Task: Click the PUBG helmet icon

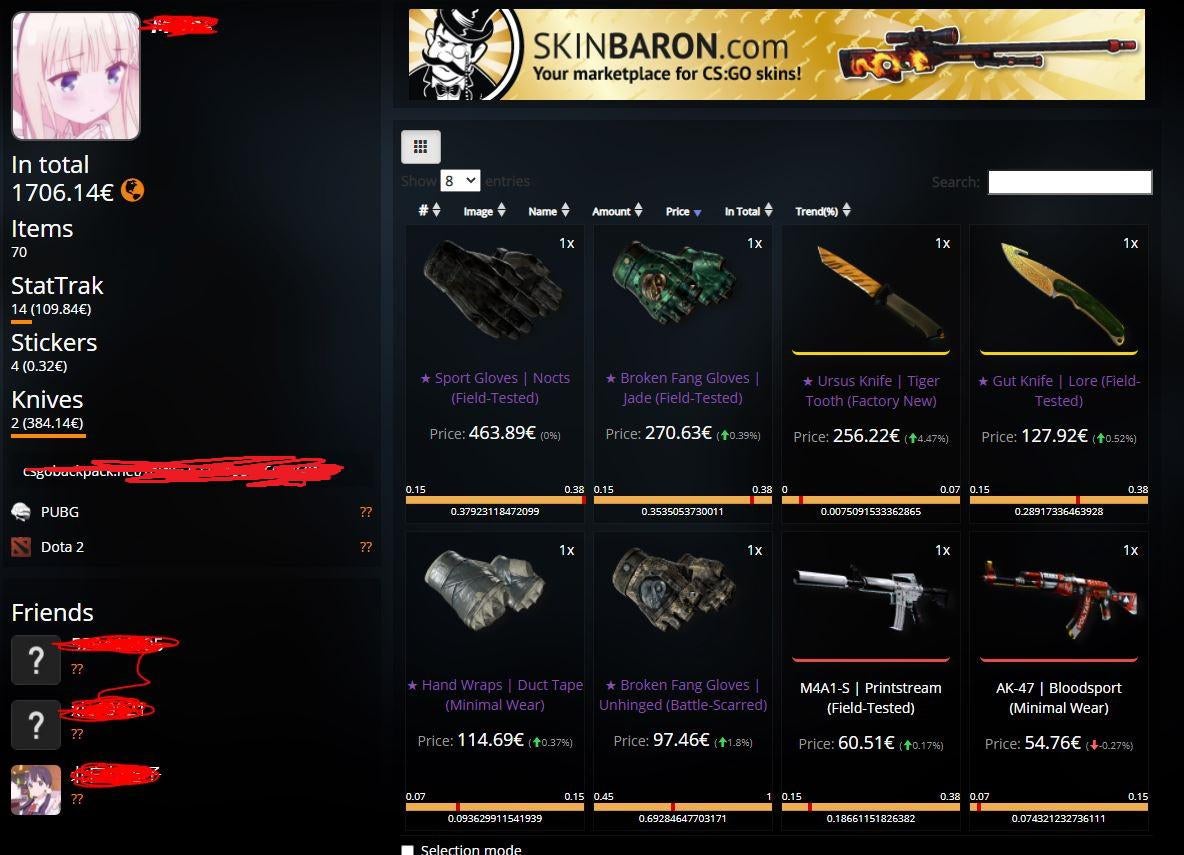Action: pyautogui.click(x=21, y=512)
